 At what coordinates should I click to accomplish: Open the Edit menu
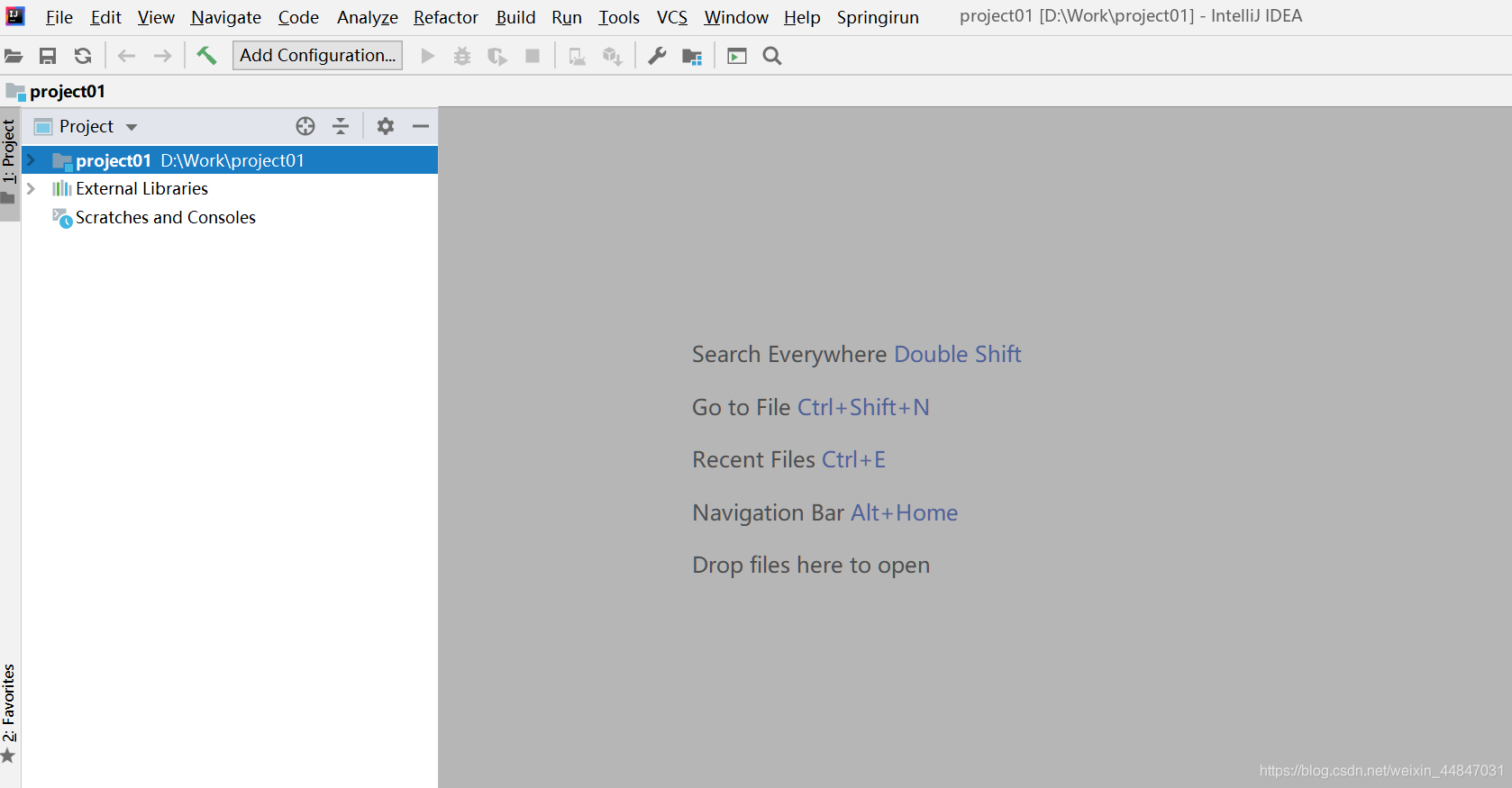click(x=105, y=17)
